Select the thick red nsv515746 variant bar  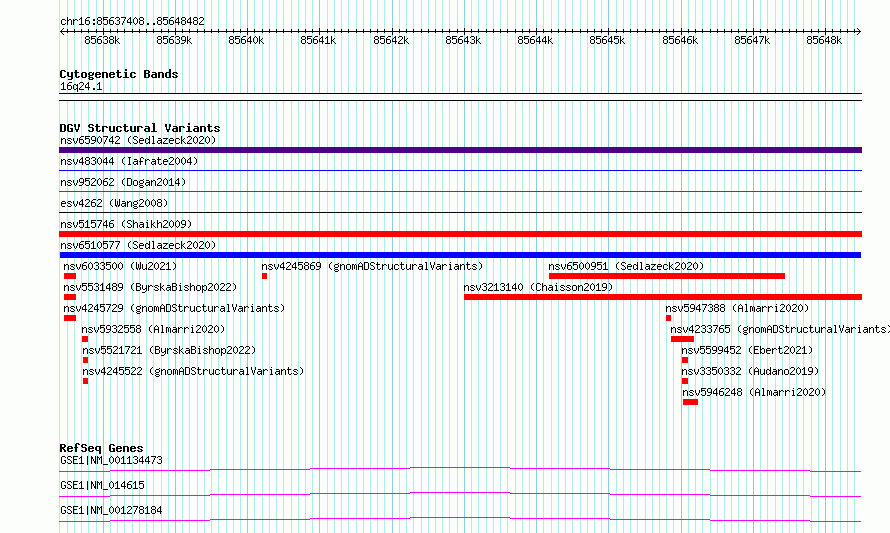tap(460, 234)
